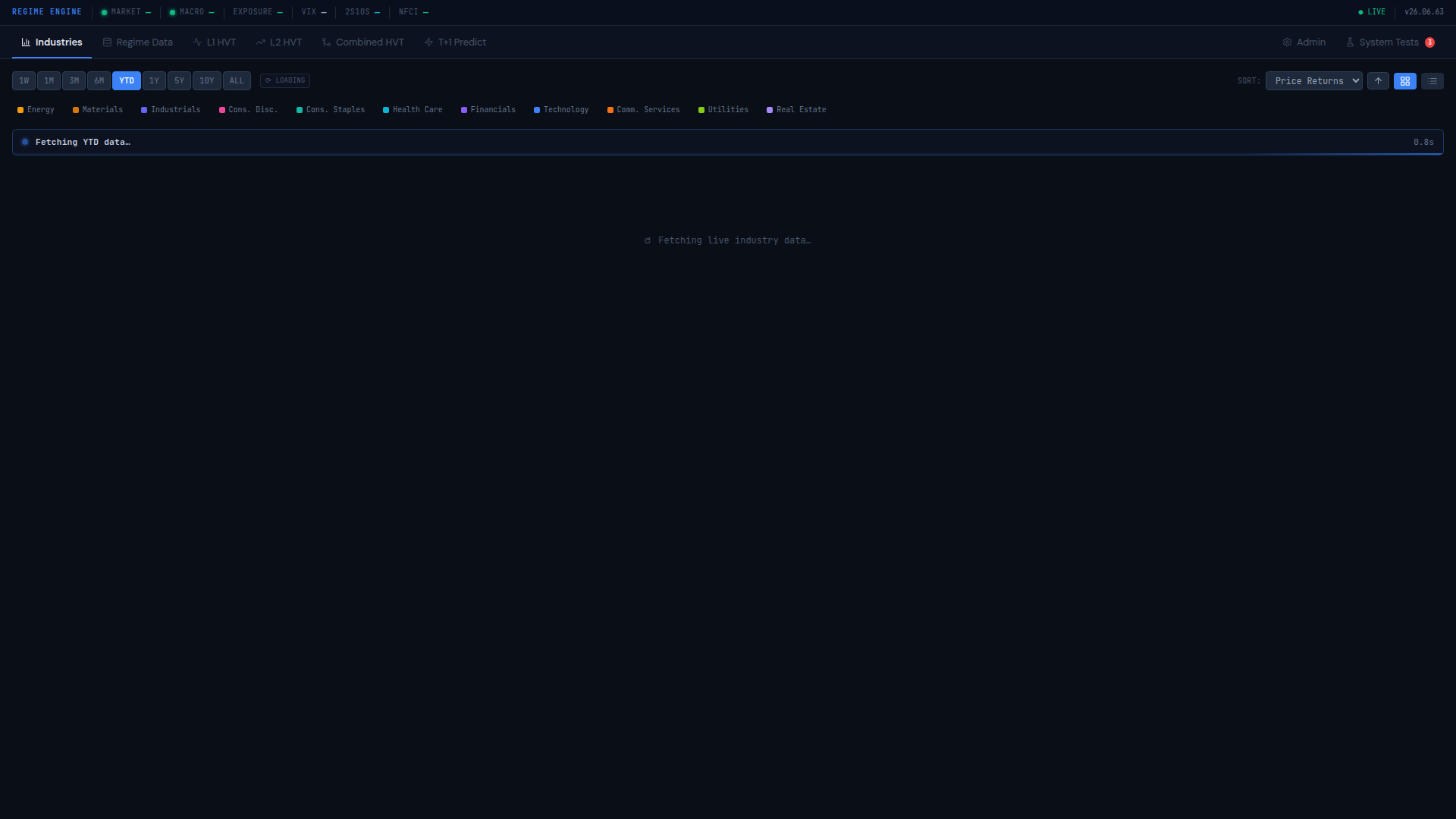This screenshot has width=1456, height=819.
Task: Toggle Comm. Services sector filter
Action: (x=644, y=110)
